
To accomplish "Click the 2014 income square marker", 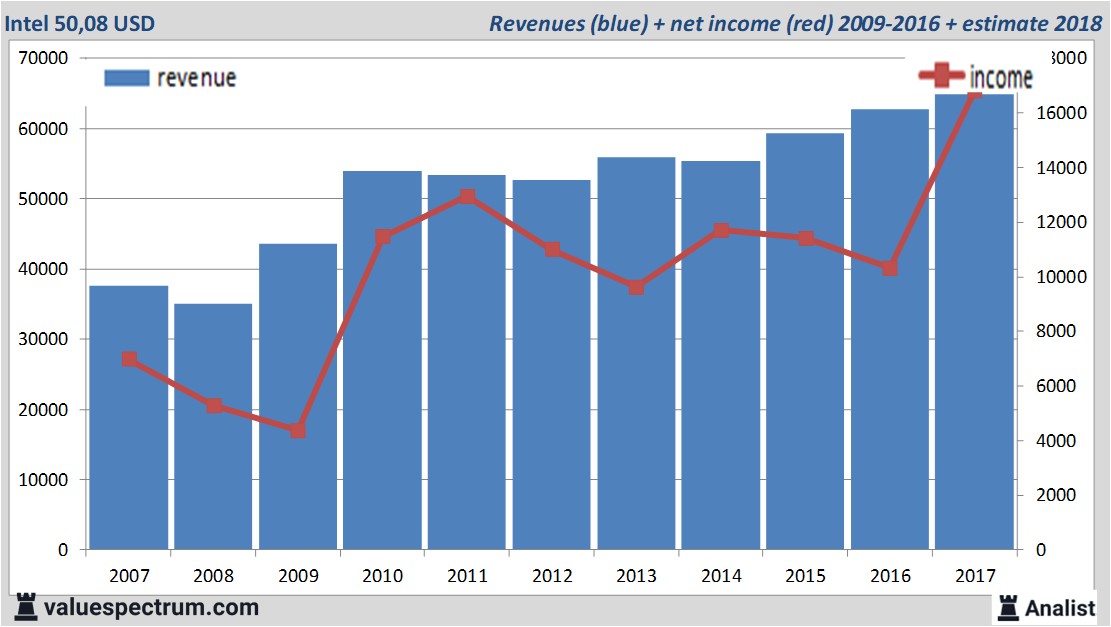I will [x=722, y=230].
